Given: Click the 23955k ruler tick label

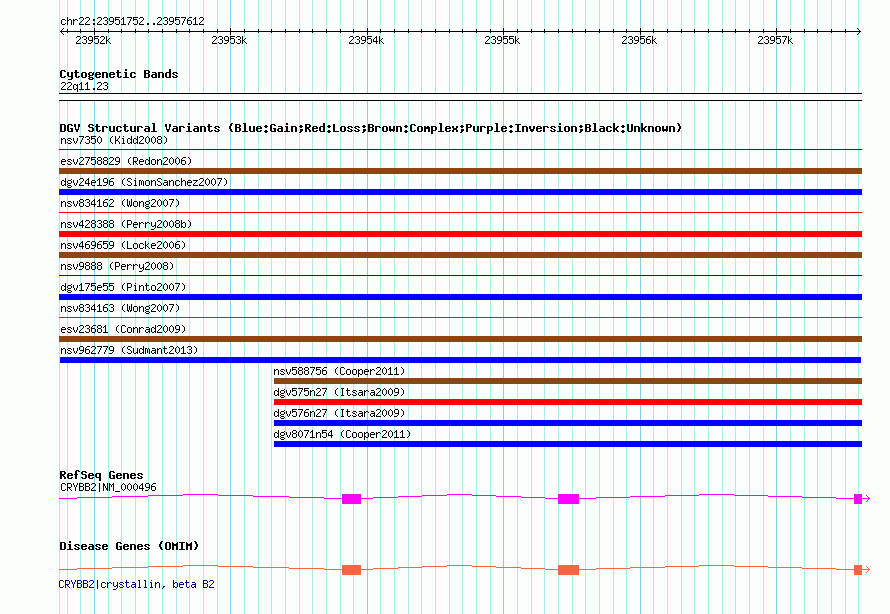Looking at the screenshot, I should coord(502,40).
